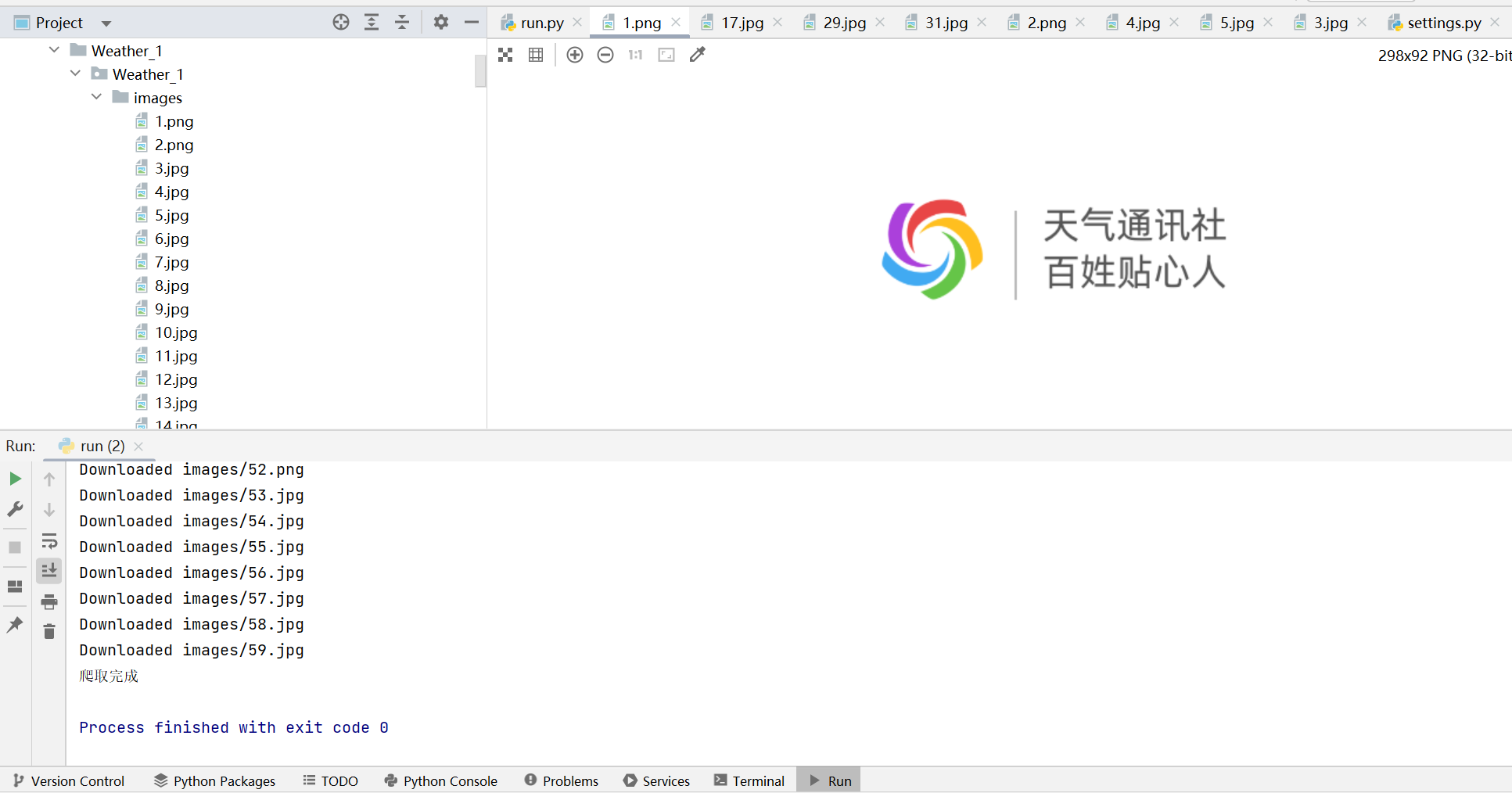Screen dimensions: 1512x793
Task: Select 10.jpg in project tree
Action: [176, 332]
